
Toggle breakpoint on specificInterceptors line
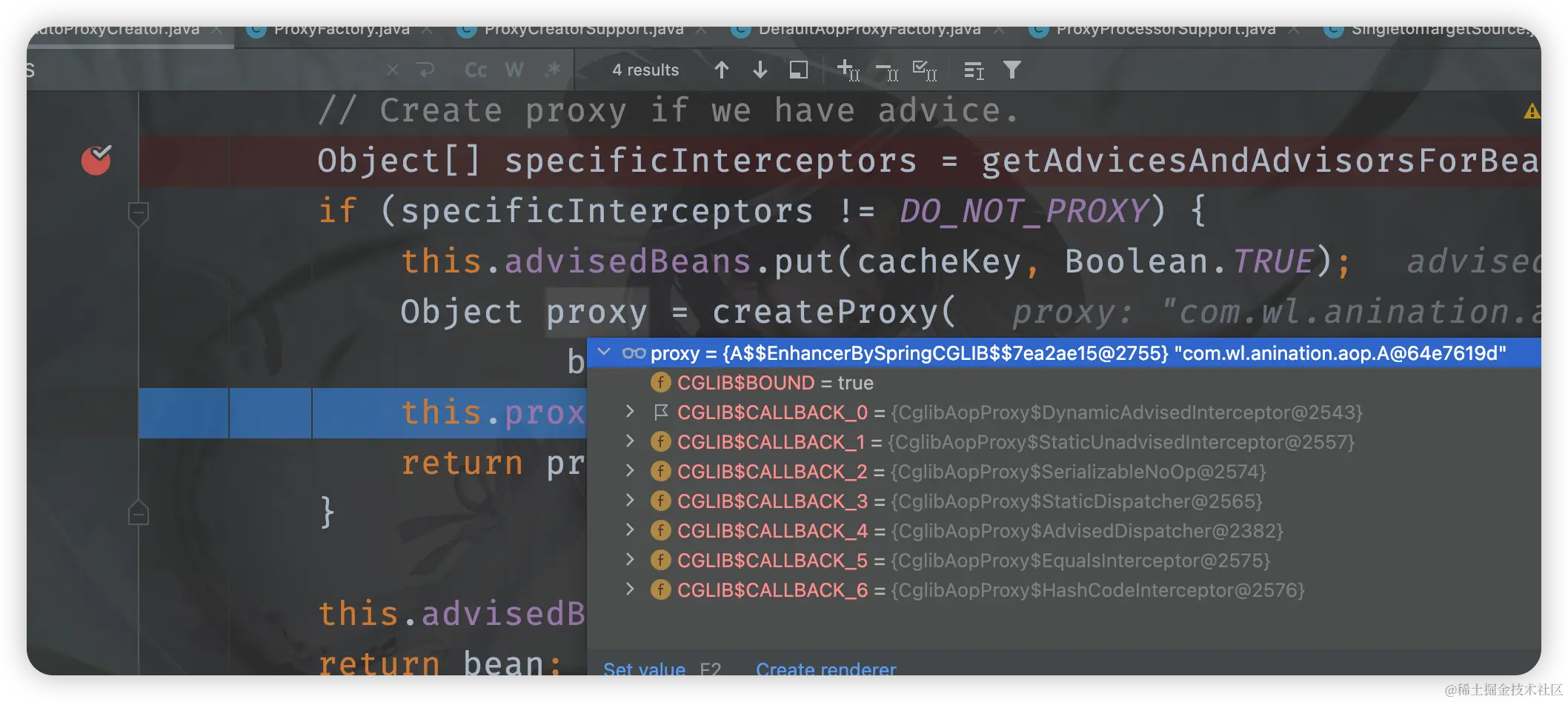pyautogui.click(x=96, y=160)
